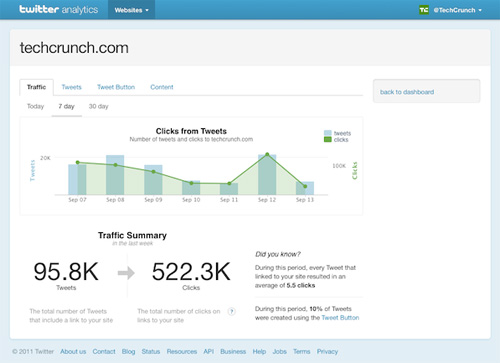Click the 5.5 clicks average text

coord(301,285)
